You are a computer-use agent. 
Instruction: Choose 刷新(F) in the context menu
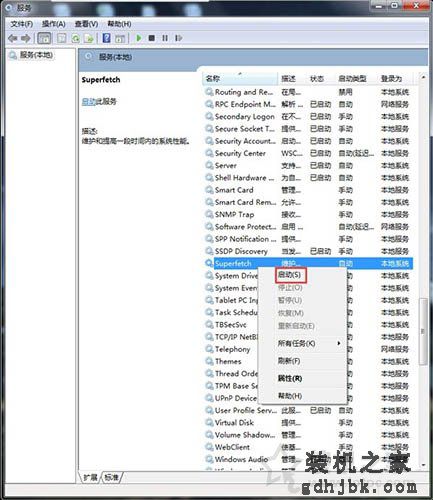click(x=302, y=361)
